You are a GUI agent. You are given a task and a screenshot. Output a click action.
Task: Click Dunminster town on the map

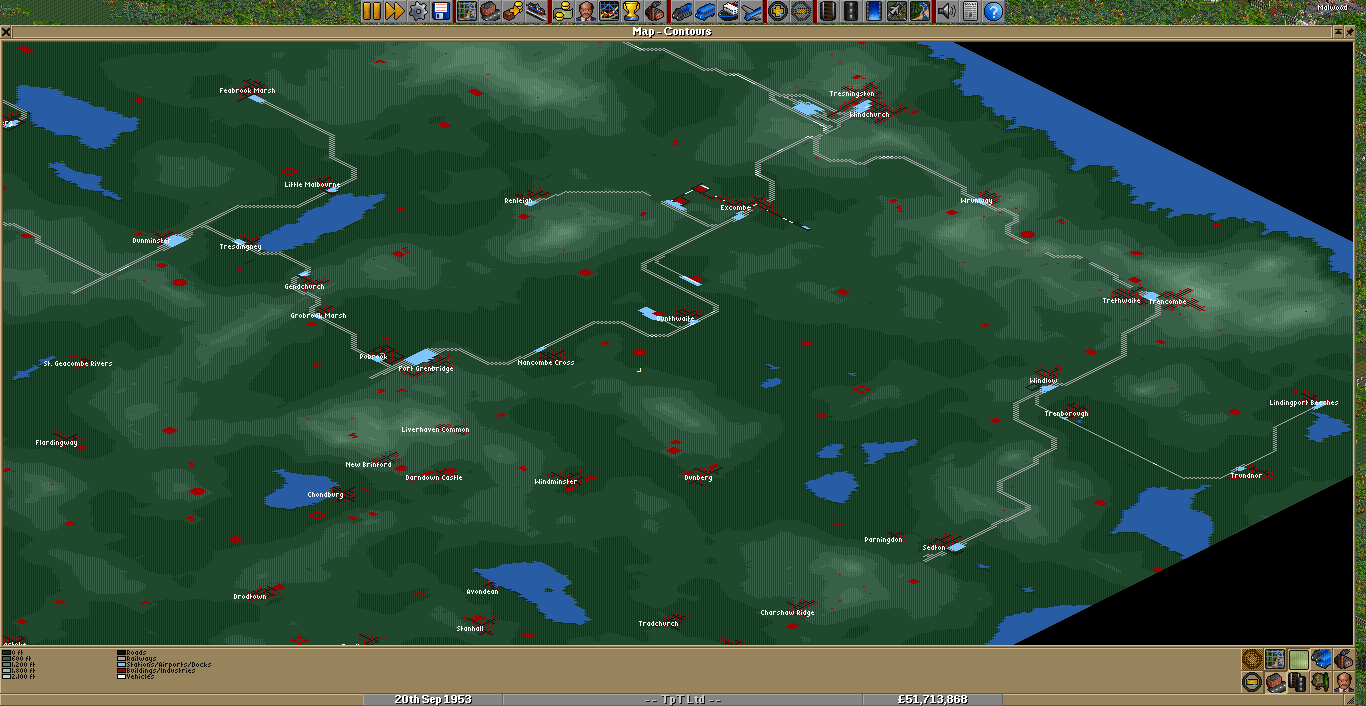[x=151, y=241]
